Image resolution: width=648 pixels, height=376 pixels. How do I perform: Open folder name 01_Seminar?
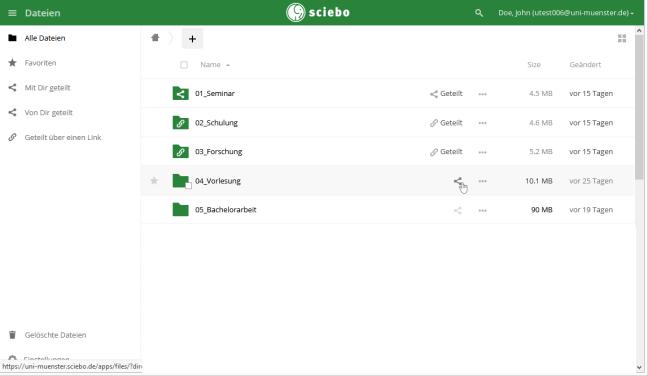tap(215, 93)
